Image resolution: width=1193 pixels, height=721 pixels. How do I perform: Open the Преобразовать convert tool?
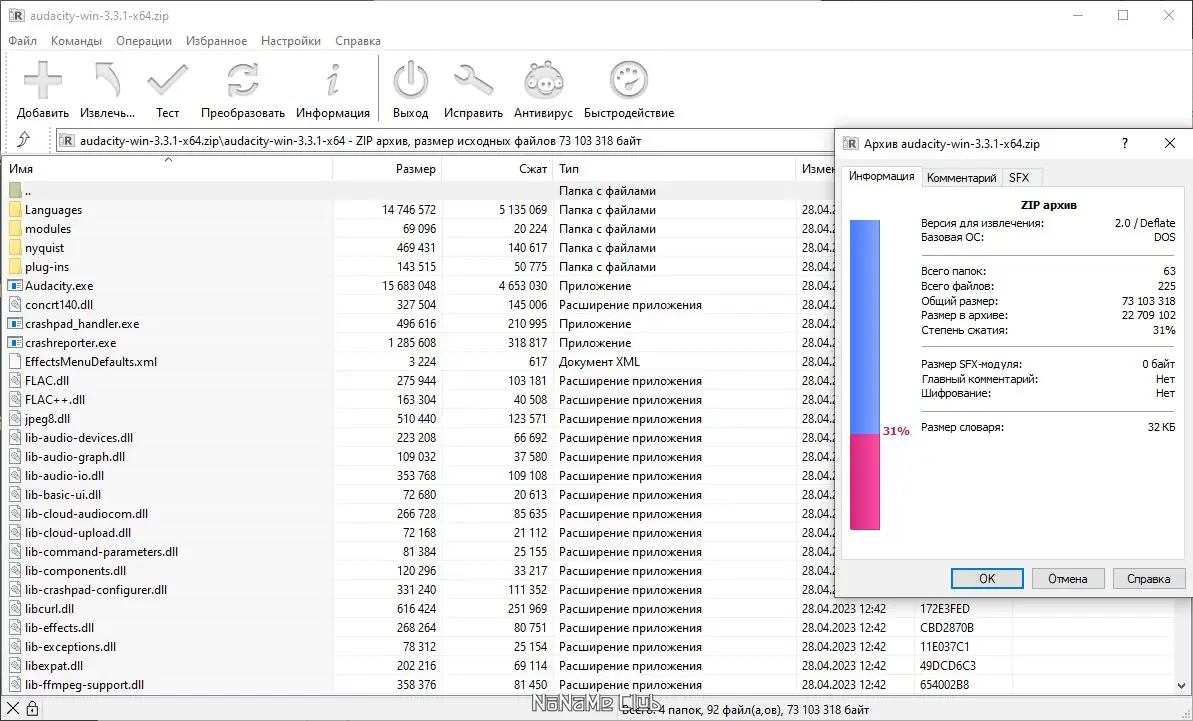pyautogui.click(x=243, y=80)
